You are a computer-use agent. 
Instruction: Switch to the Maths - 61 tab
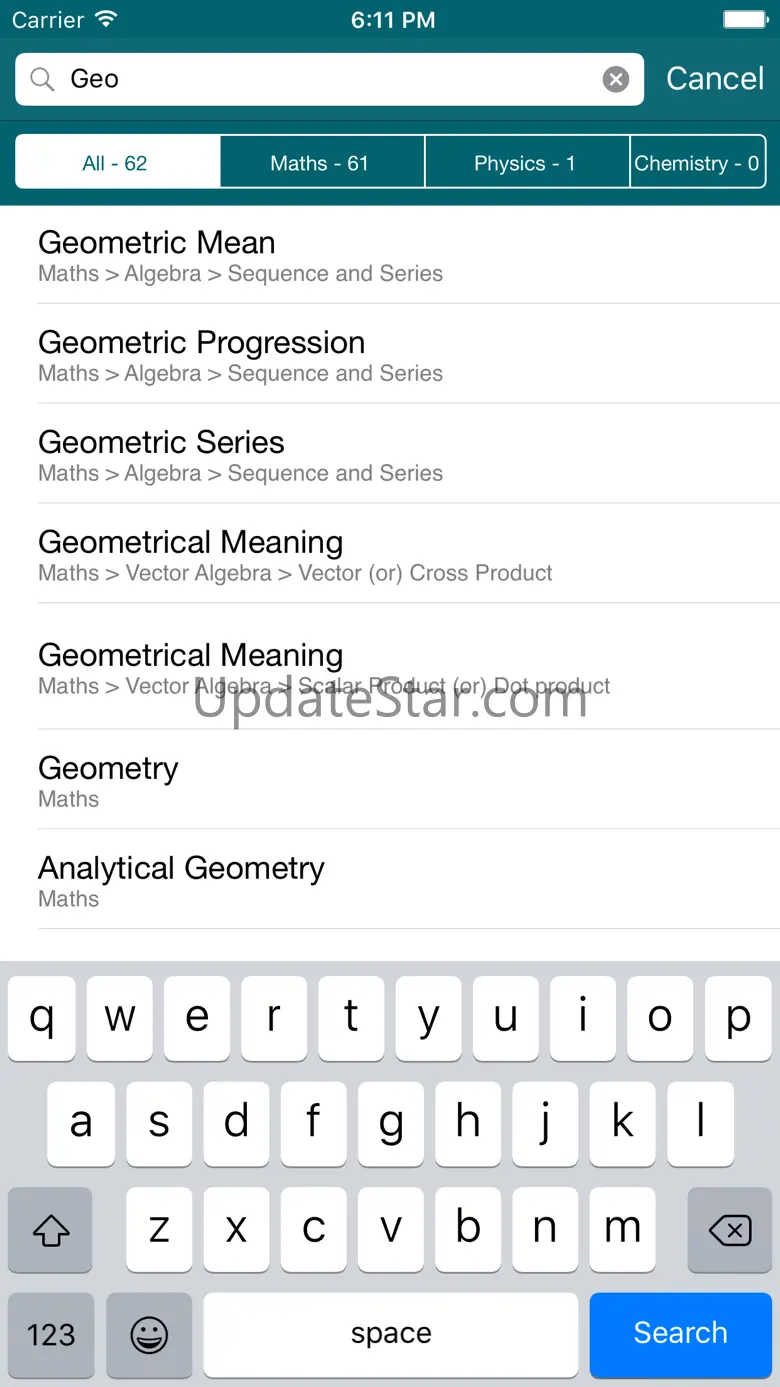[321, 163]
